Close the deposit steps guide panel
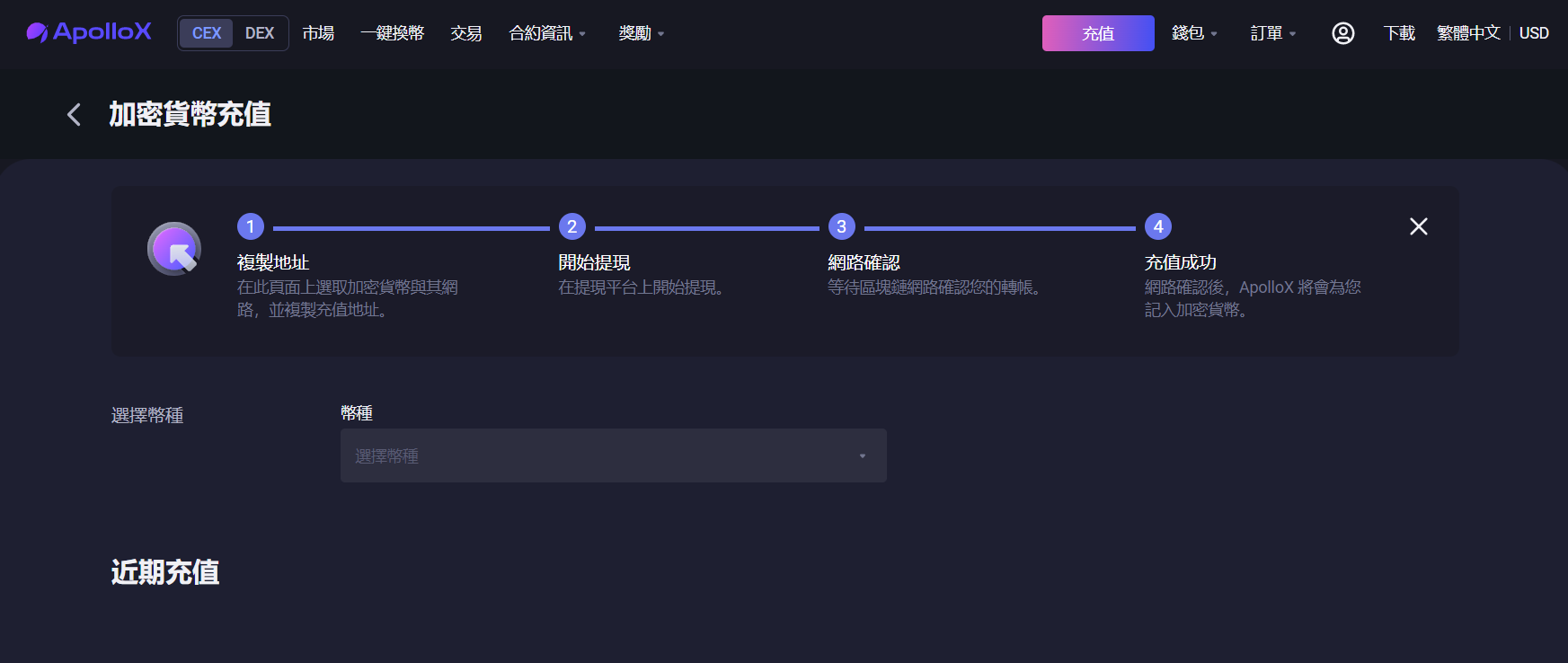 coord(1419,226)
